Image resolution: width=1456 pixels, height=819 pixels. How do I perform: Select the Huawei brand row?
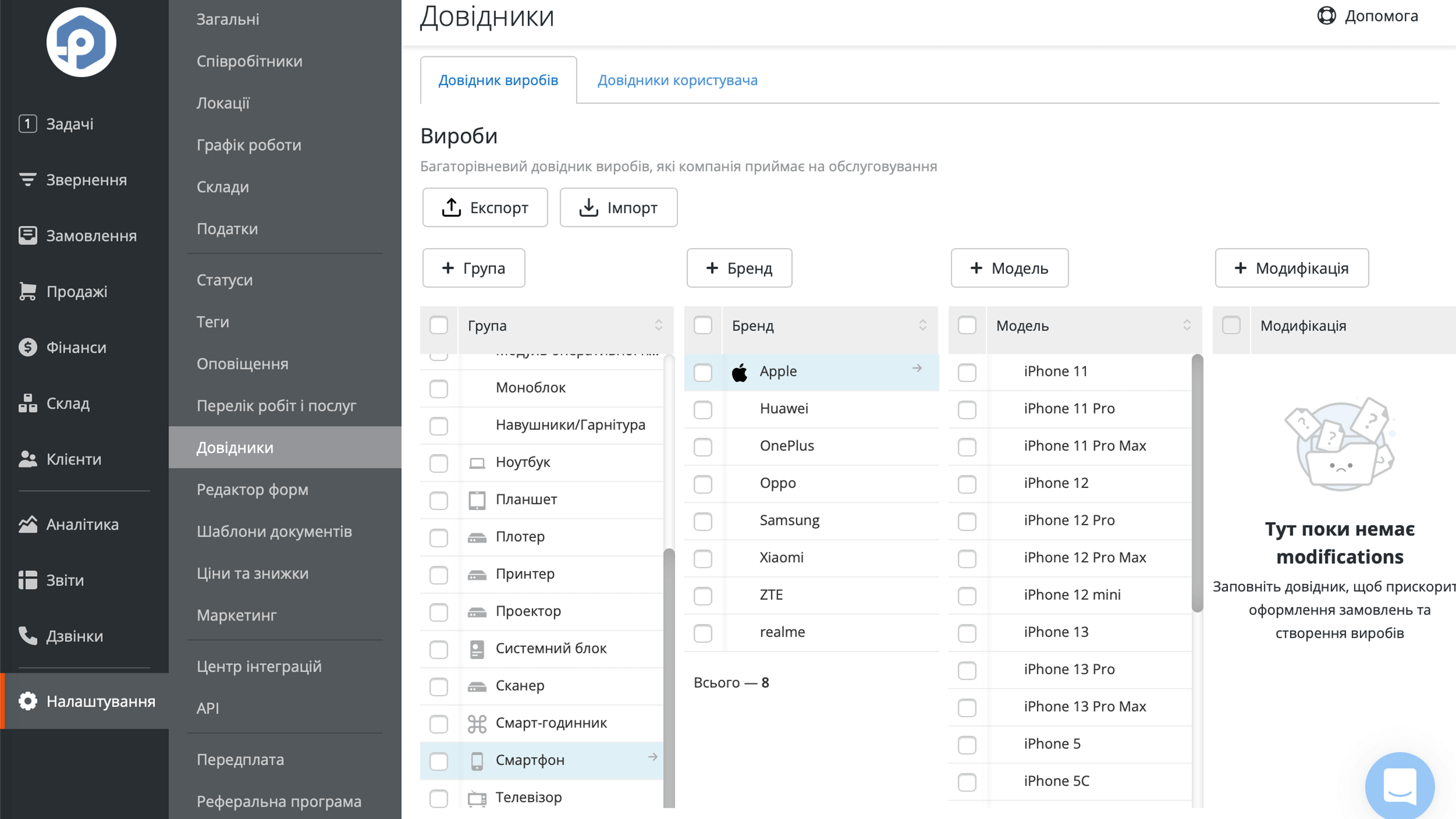click(x=812, y=409)
